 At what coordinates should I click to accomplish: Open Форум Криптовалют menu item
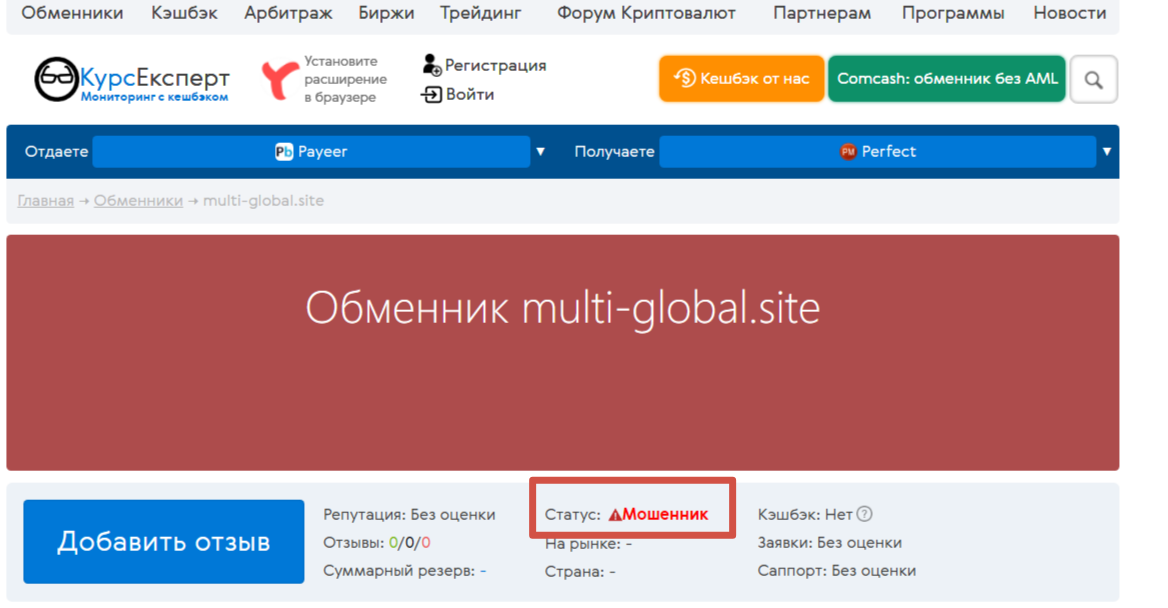point(646,13)
